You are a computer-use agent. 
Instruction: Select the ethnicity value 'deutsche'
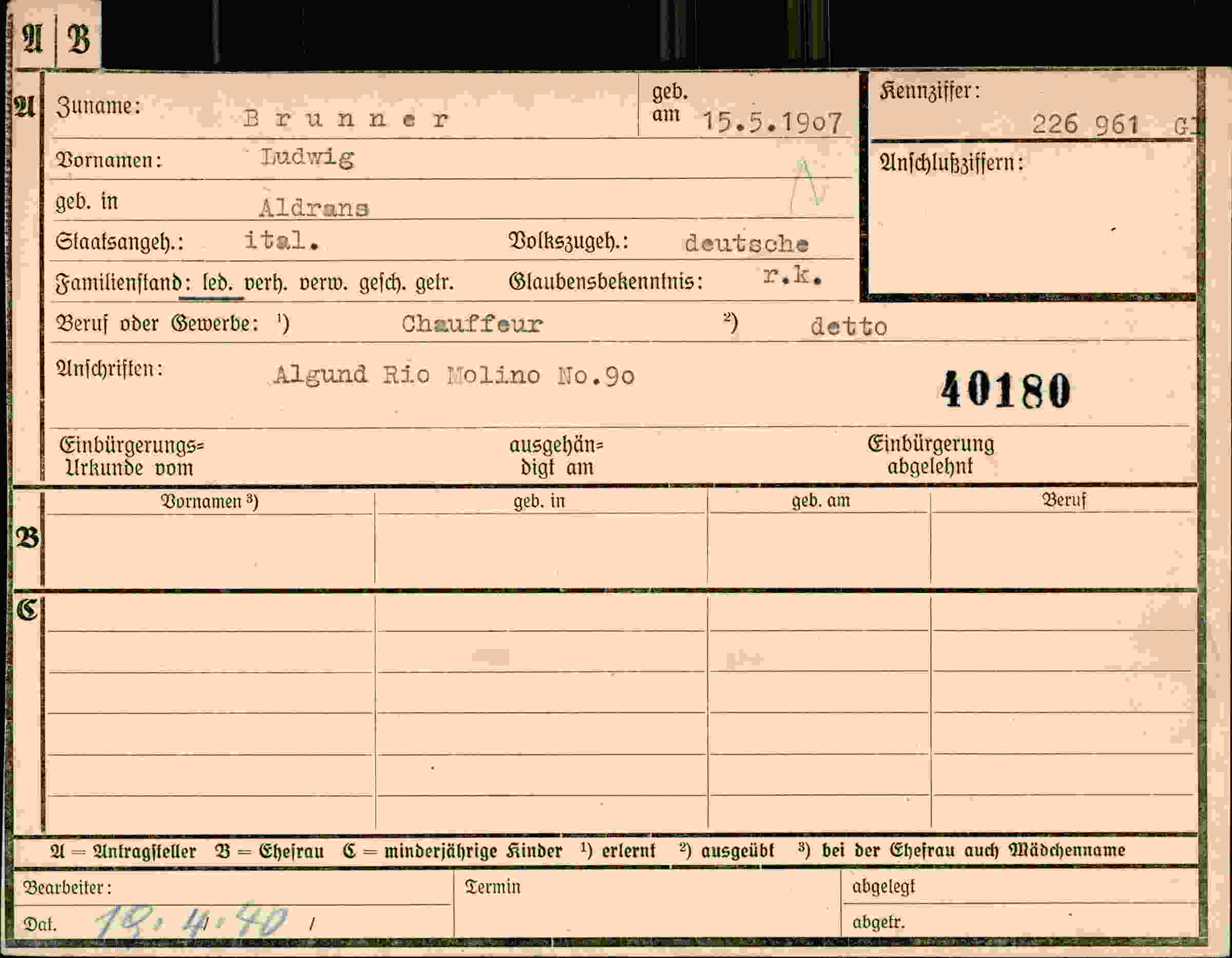746,243
